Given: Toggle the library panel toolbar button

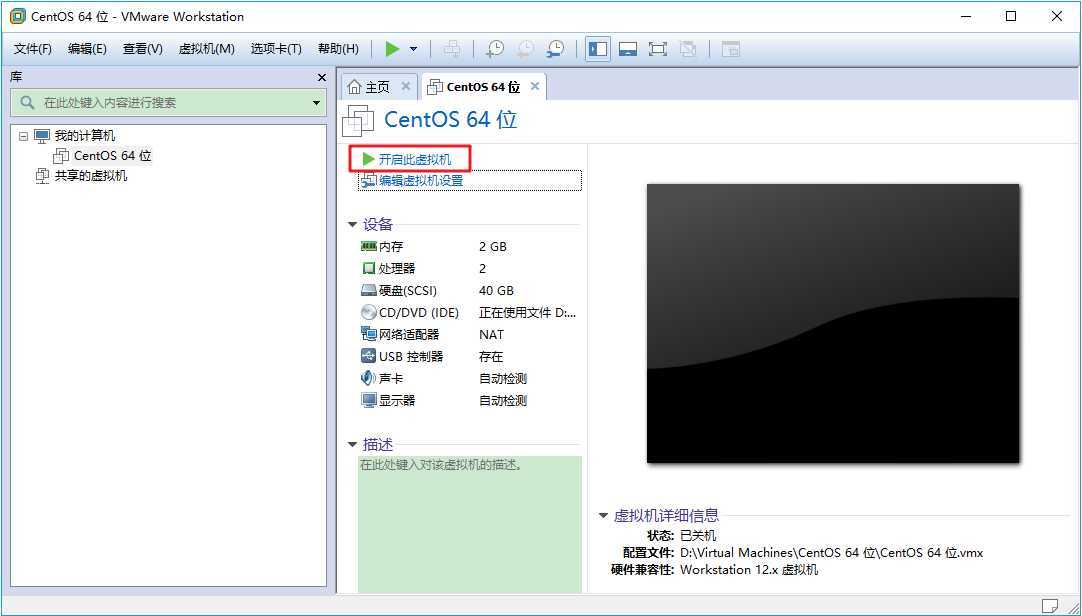Looking at the screenshot, I should click(598, 49).
